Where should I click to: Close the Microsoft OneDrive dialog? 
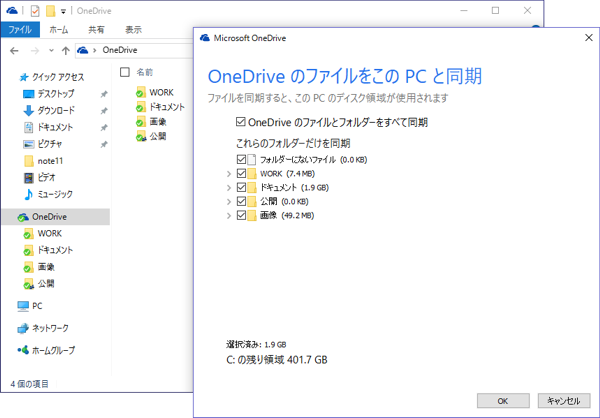[x=589, y=38]
